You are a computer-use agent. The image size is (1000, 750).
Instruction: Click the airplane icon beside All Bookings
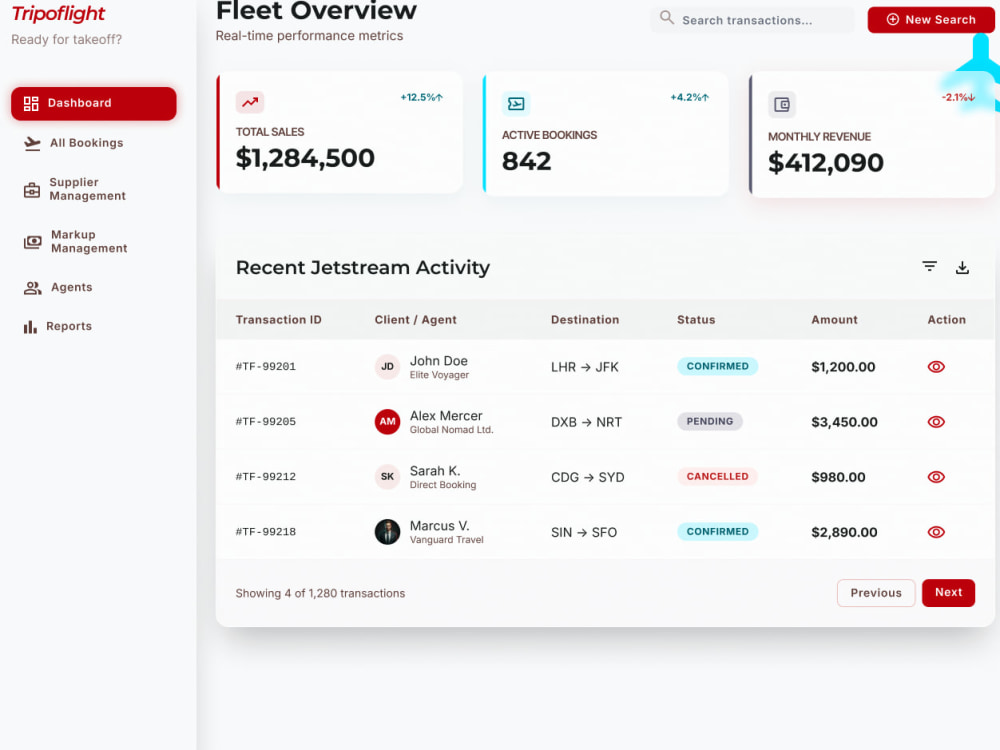click(x=32, y=143)
